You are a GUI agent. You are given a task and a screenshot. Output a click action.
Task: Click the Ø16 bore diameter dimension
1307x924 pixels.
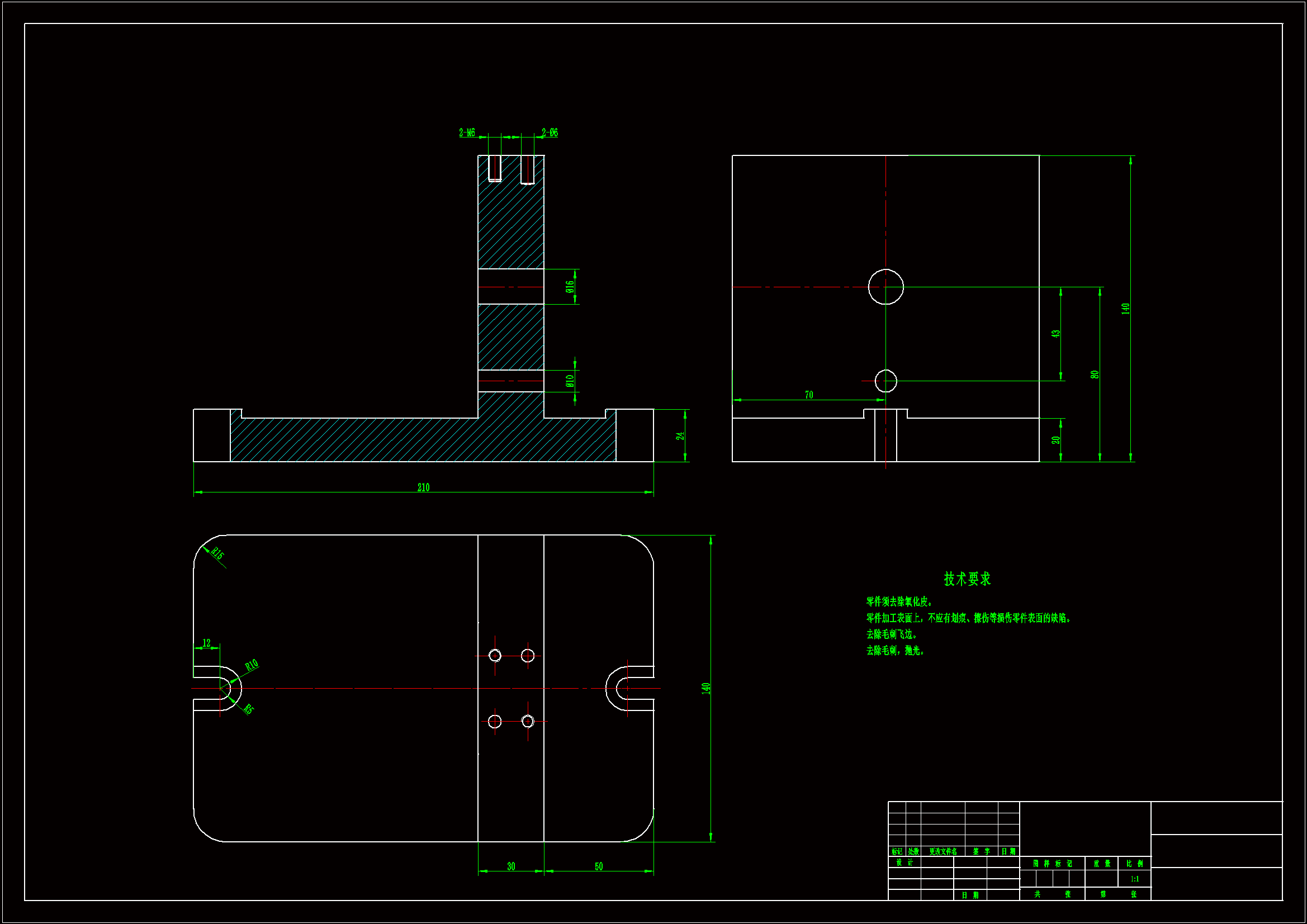[x=570, y=286]
